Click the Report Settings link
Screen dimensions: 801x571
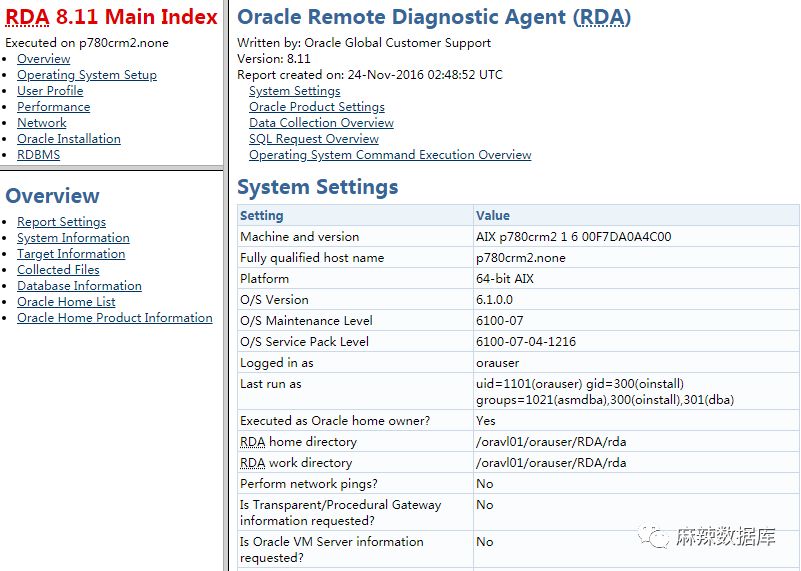61,222
